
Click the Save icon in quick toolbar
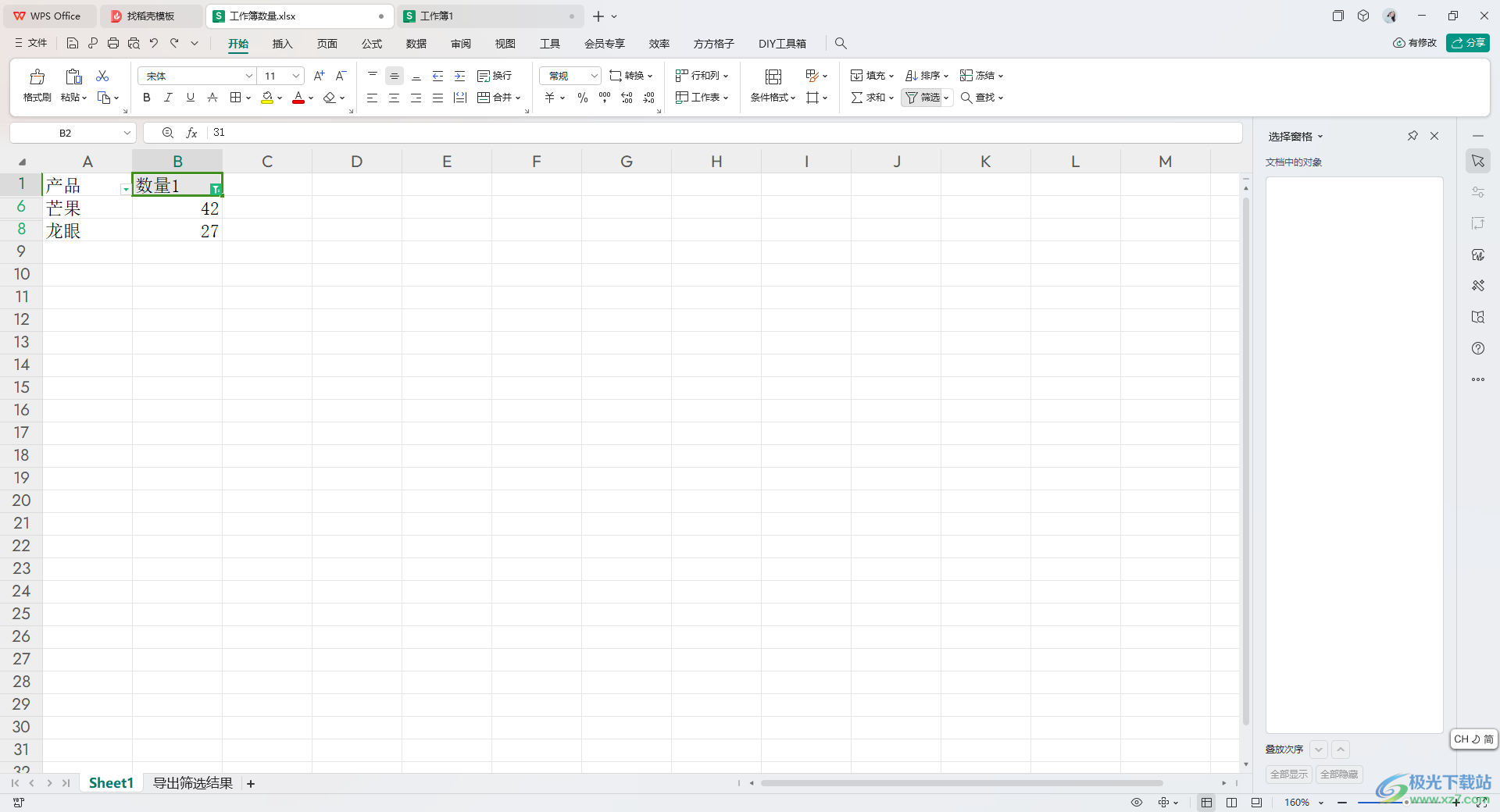point(73,43)
